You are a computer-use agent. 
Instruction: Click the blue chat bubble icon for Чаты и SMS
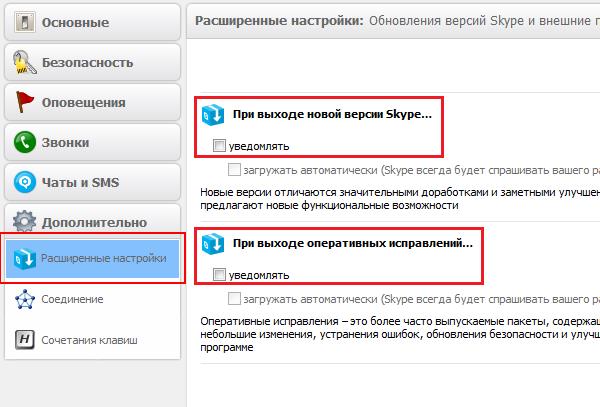[x=25, y=182]
